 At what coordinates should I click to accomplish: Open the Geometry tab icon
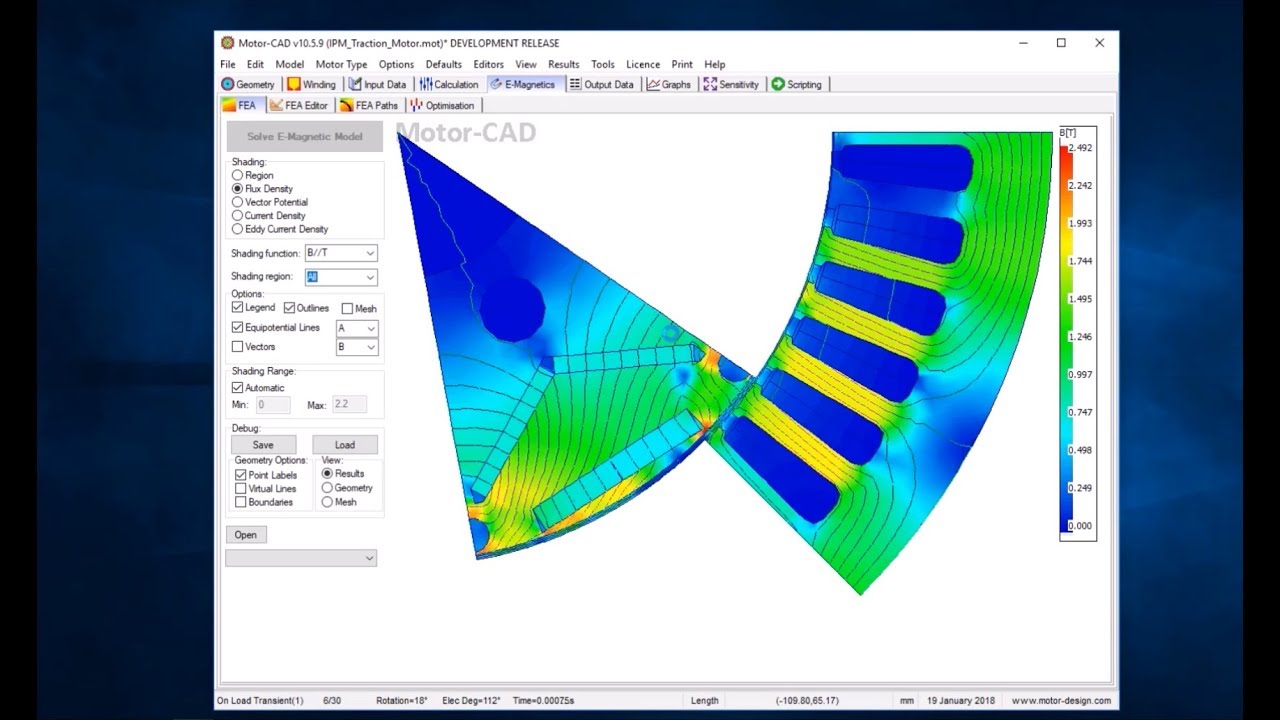[228, 85]
